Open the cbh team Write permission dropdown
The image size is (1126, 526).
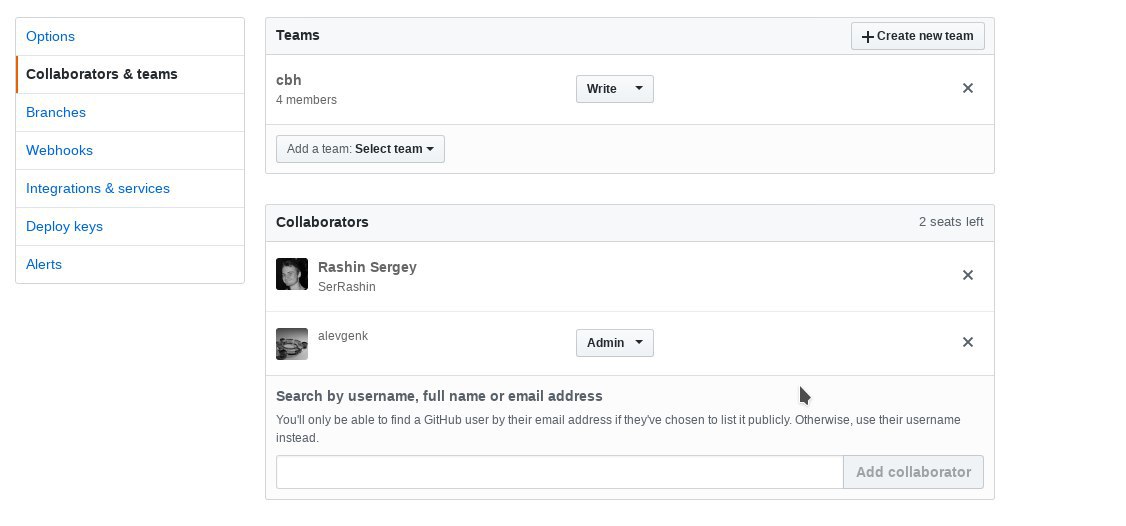(615, 89)
